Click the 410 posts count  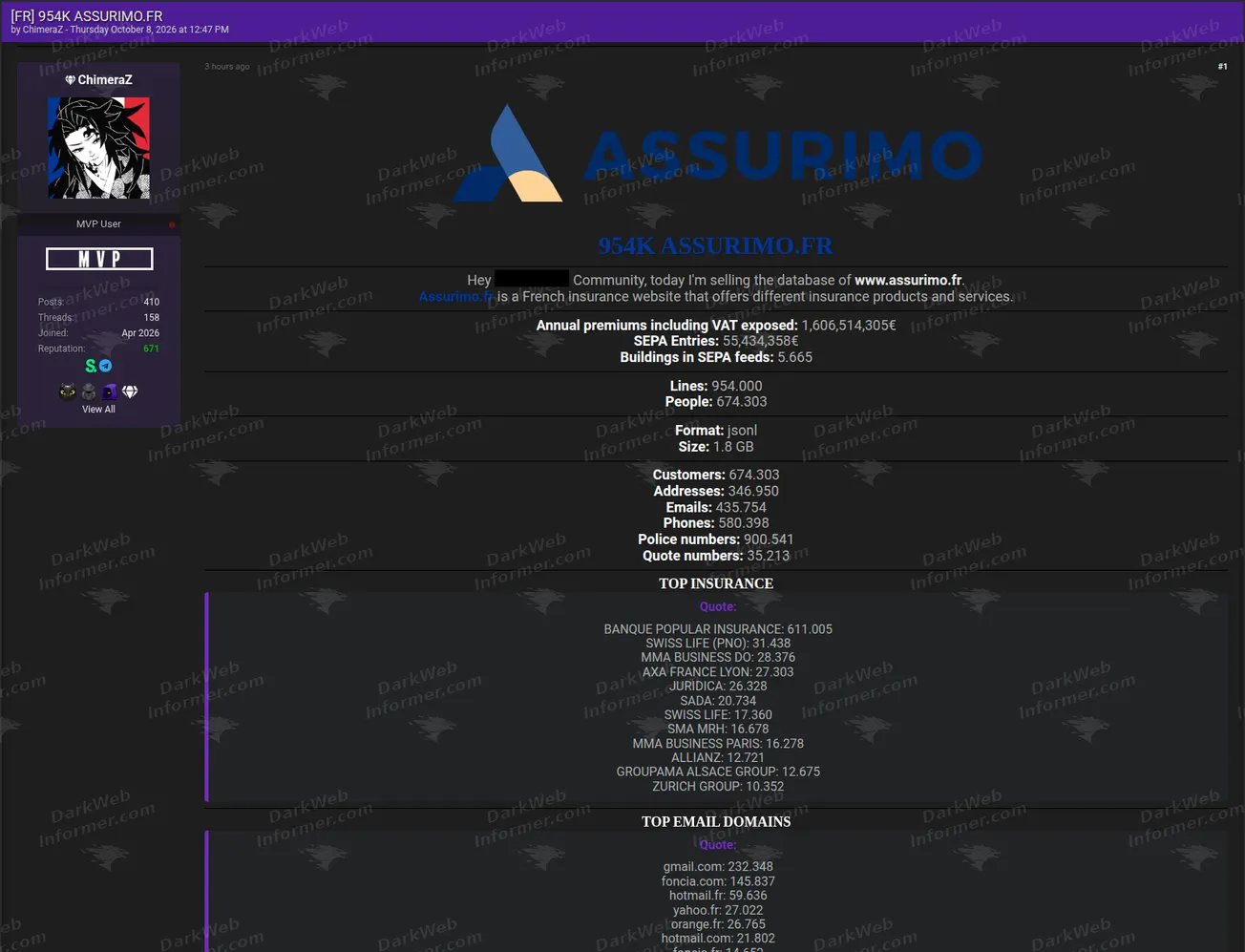pos(151,302)
